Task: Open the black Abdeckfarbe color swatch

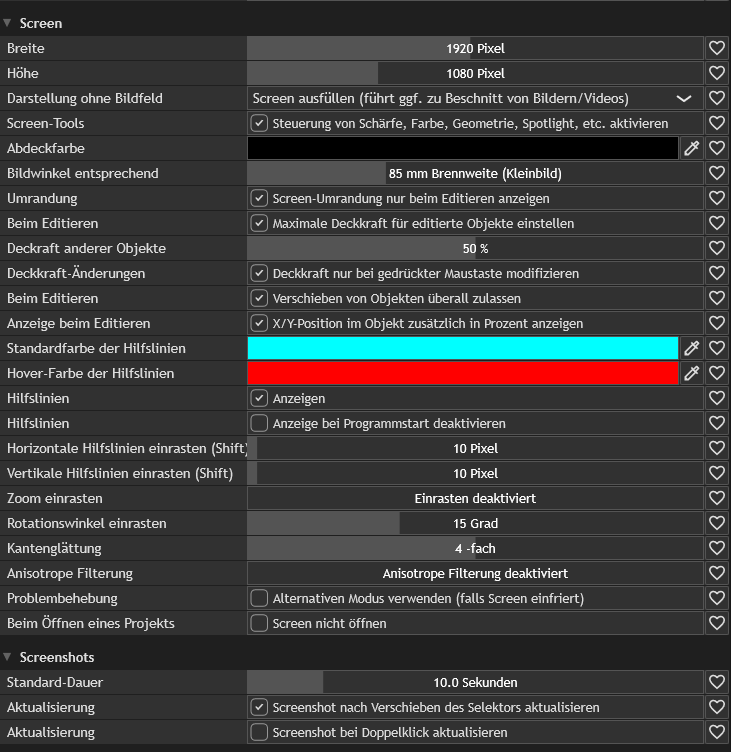Action: 463,148
